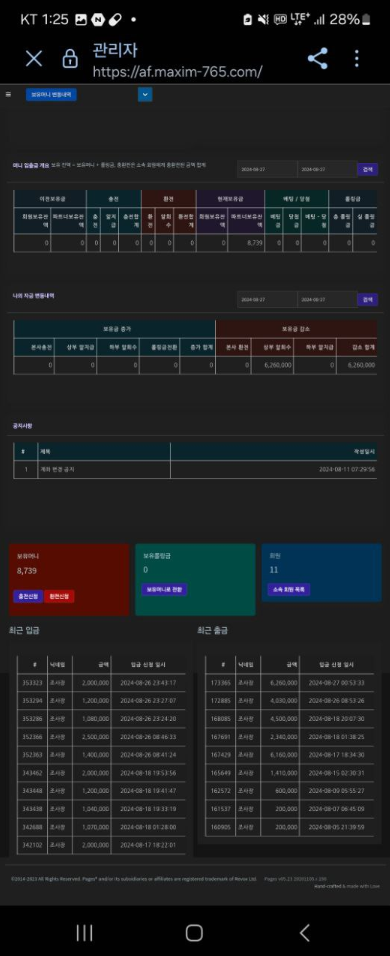Select start date field in money overview
The image size is (390, 956).
click(x=266, y=169)
